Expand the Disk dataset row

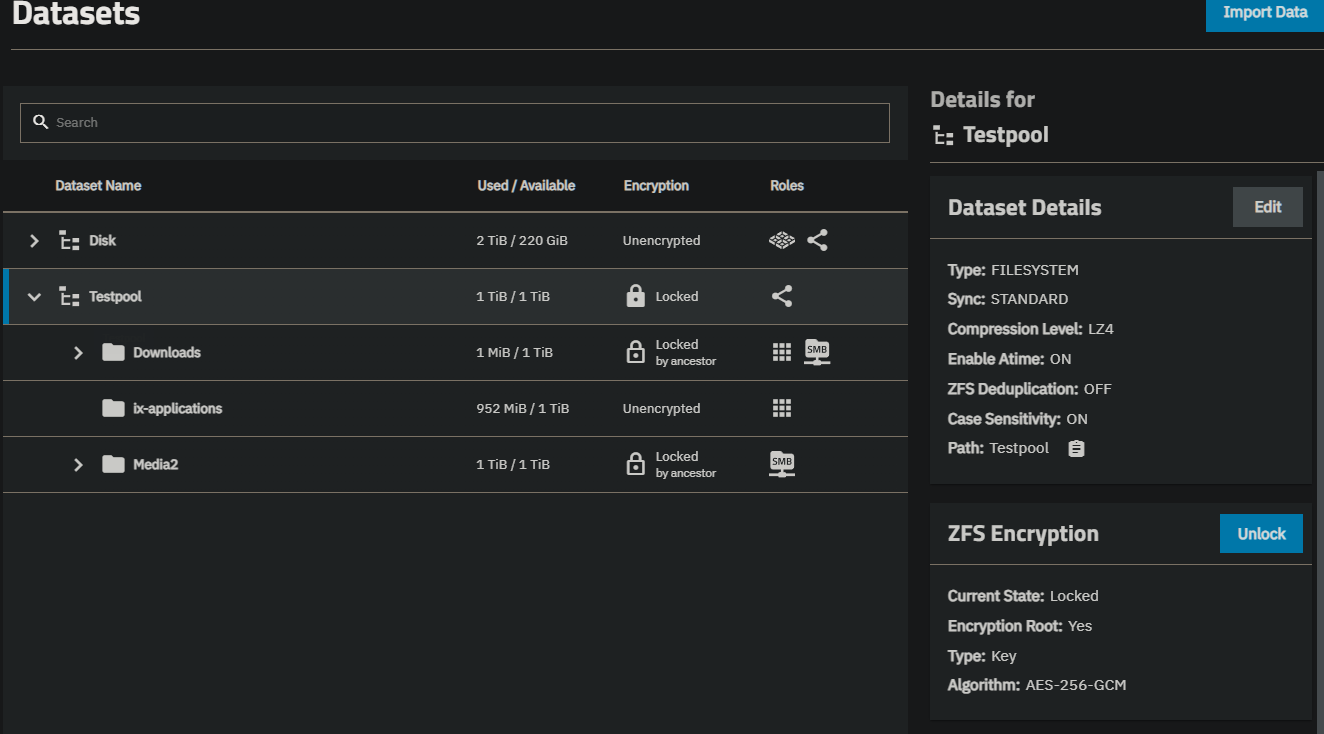point(34,241)
